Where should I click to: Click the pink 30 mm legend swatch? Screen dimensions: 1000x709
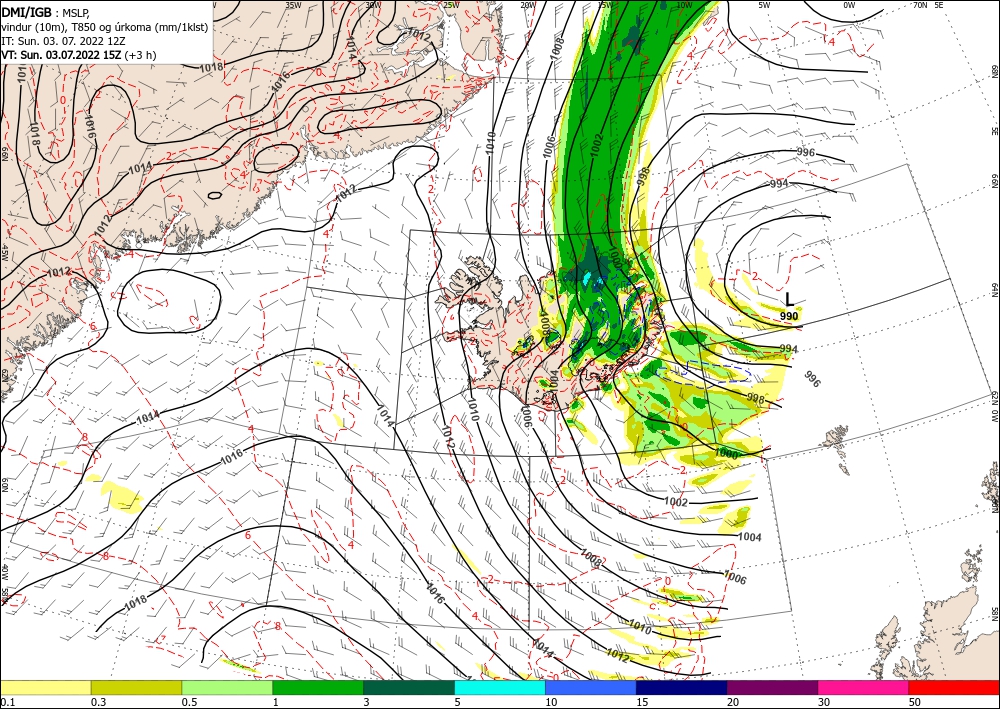tap(864, 687)
